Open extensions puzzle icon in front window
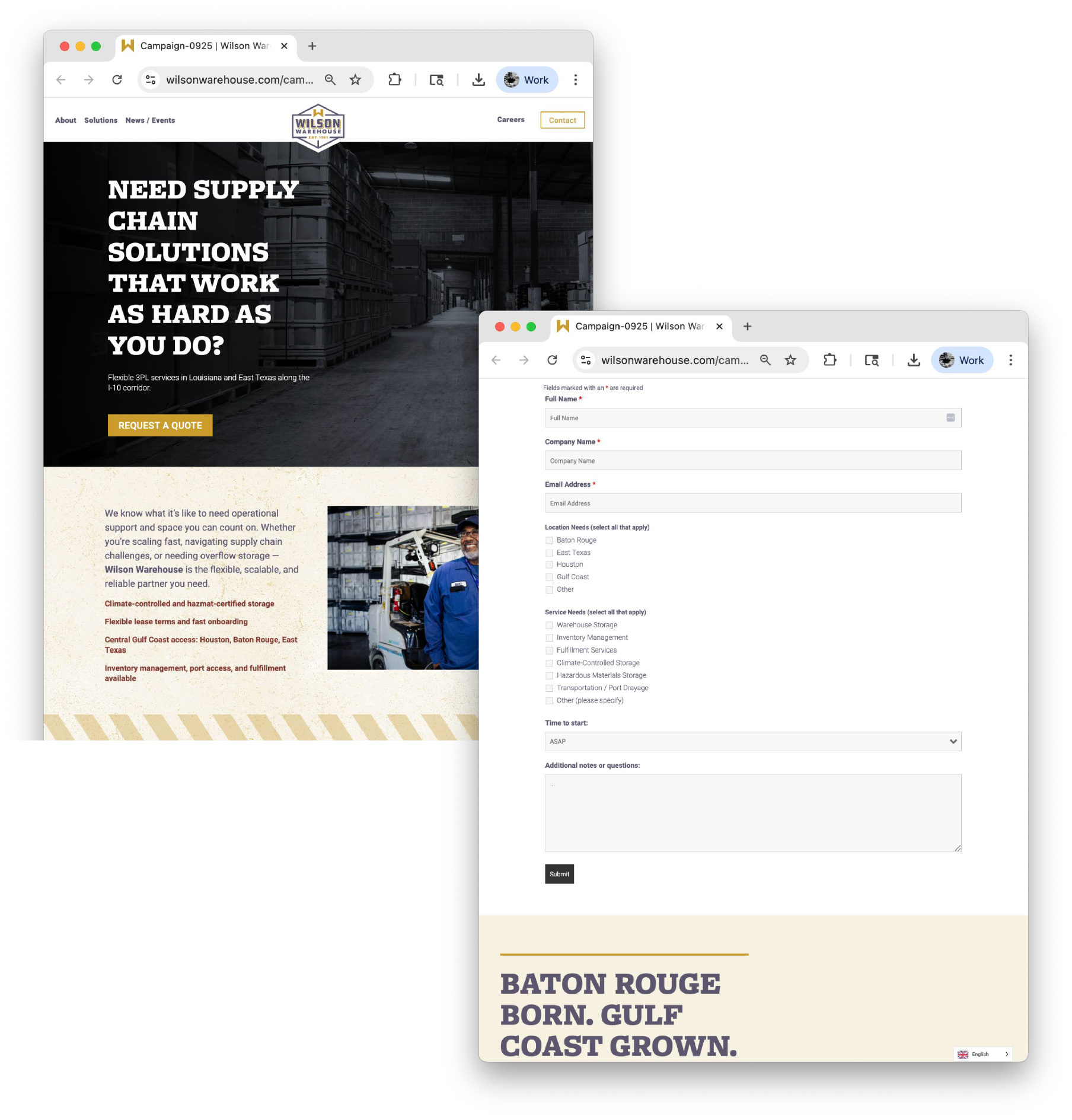1072x1120 pixels. click(830, 360)
